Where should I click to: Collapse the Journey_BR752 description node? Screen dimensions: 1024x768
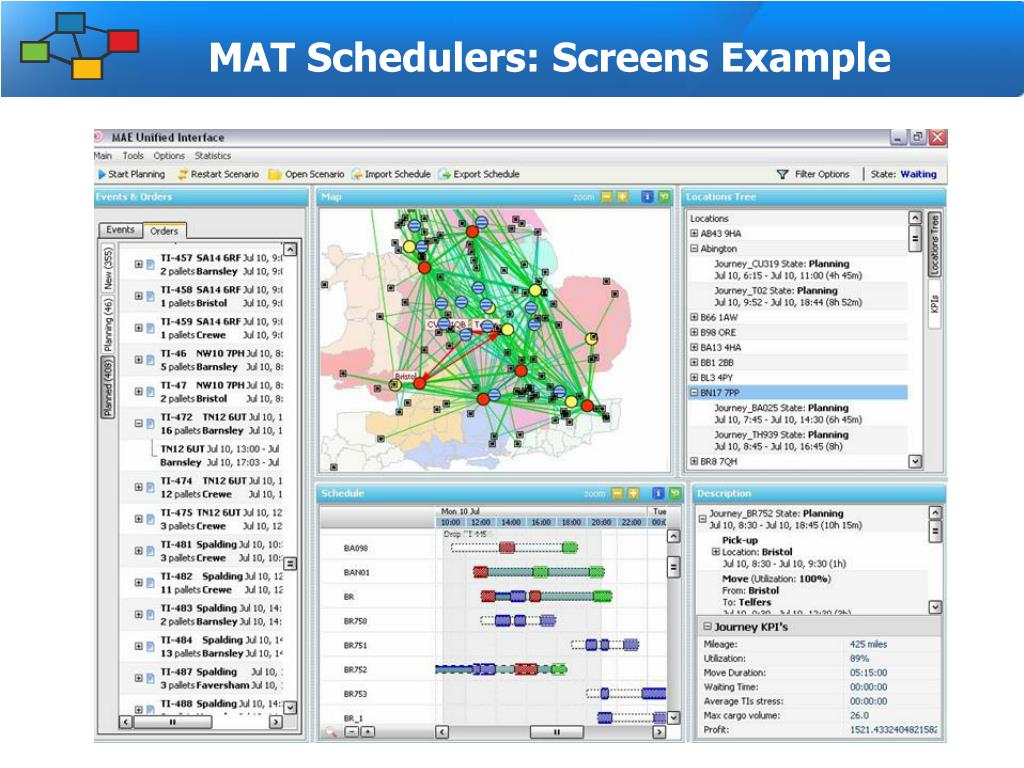703,519
